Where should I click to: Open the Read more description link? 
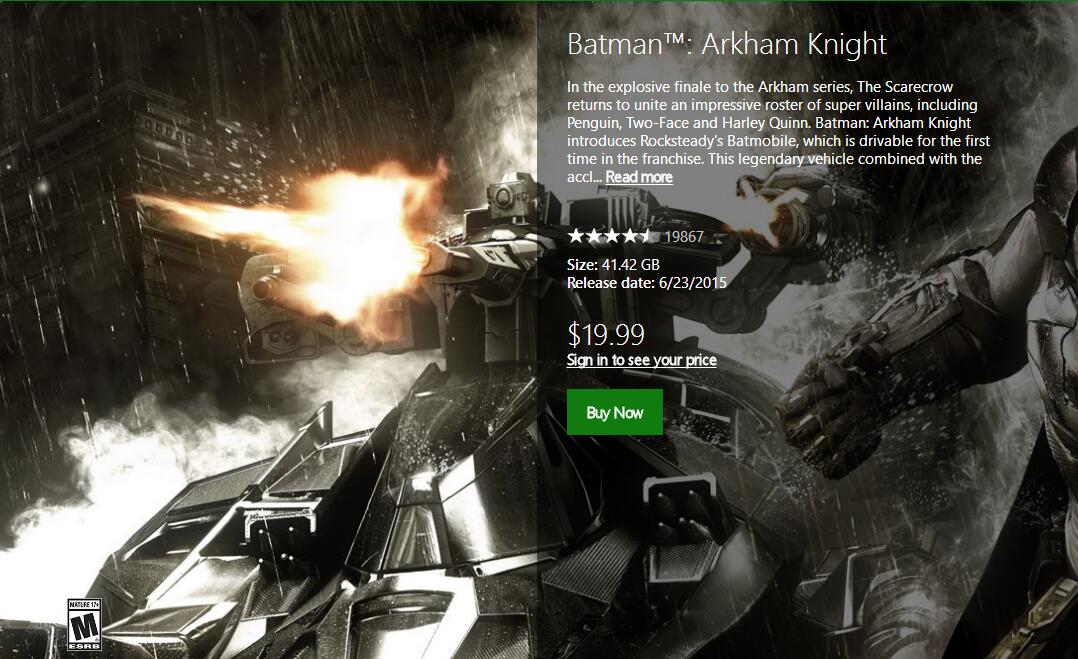[x=639, y=177]
